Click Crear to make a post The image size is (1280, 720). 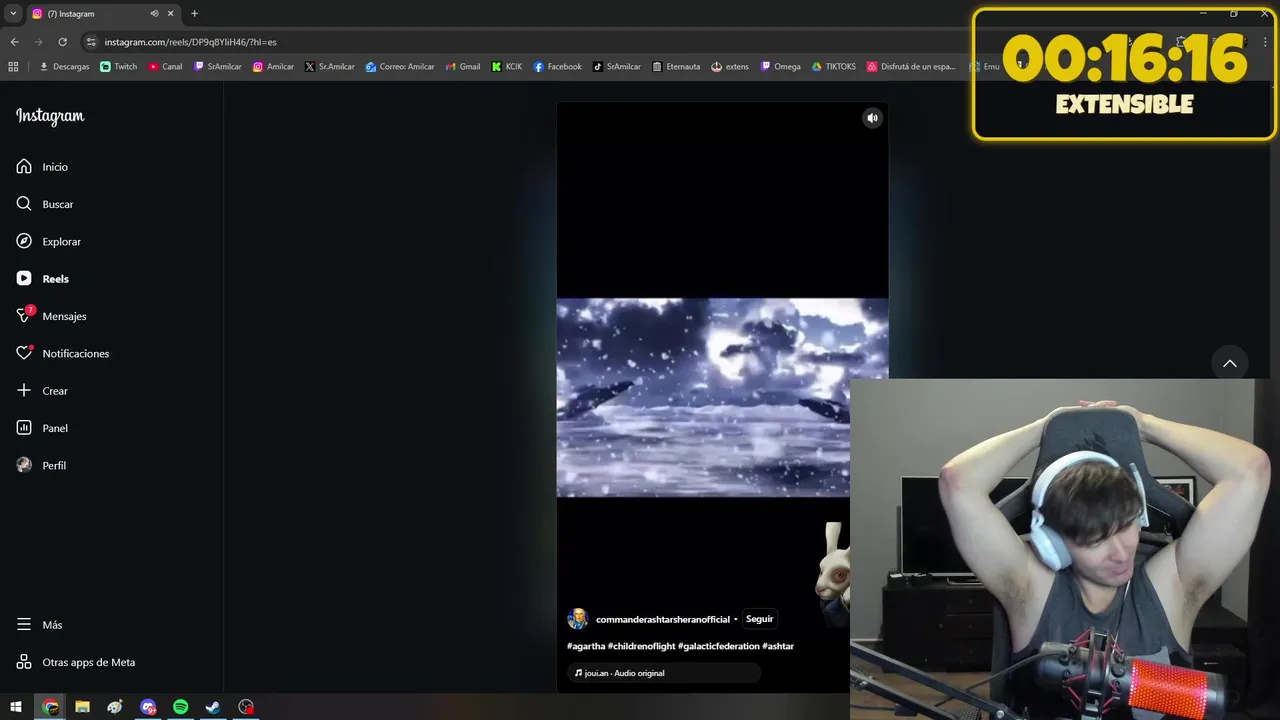click(42, 391)
